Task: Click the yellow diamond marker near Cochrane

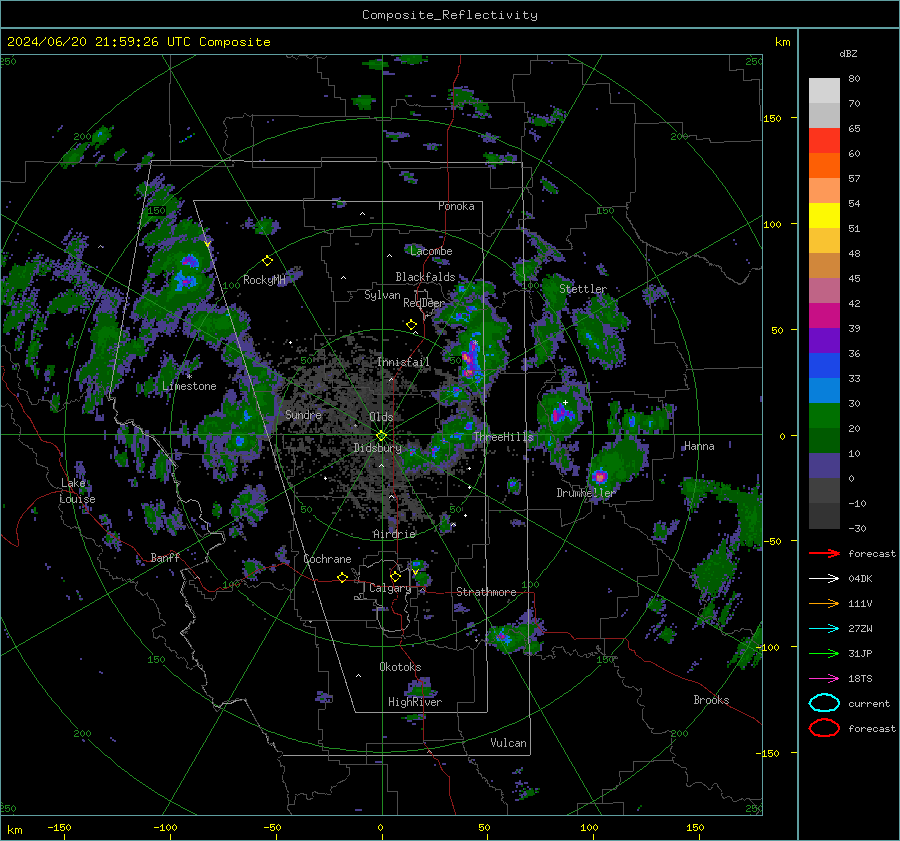Action: point(342,577)
